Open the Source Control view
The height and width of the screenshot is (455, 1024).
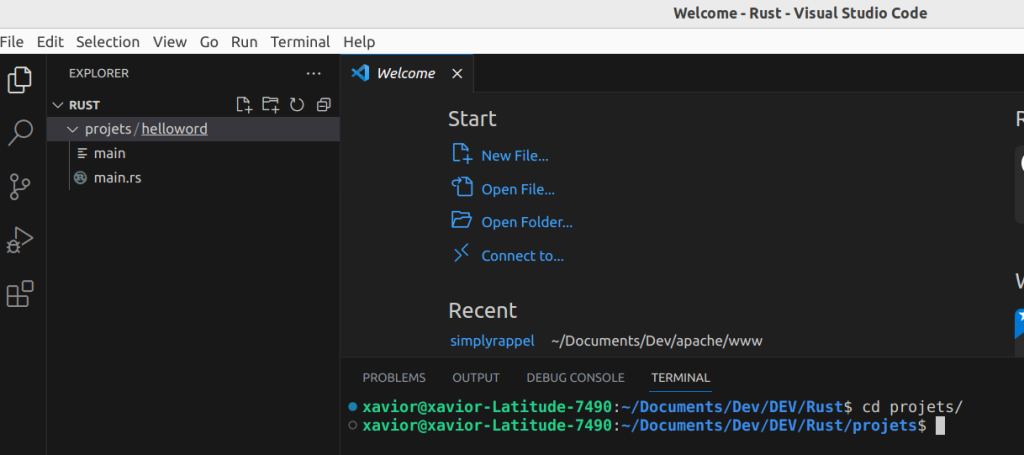(20, 187)
